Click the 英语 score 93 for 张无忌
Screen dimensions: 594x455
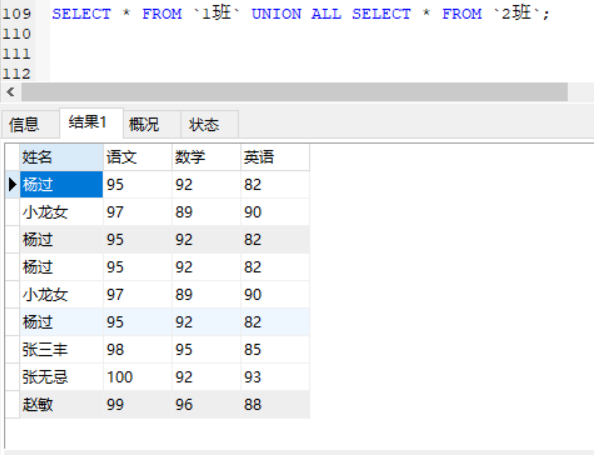click(275, 377)
